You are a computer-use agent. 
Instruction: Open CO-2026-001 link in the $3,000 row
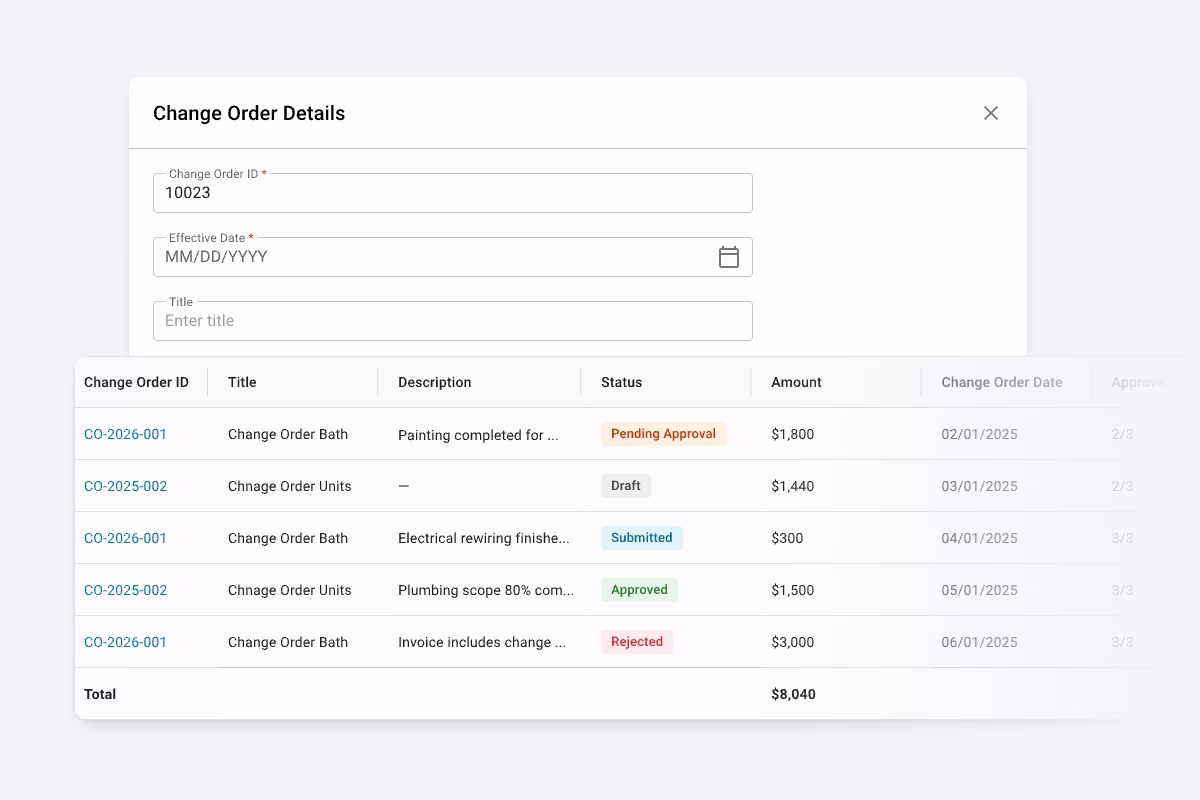125,642
